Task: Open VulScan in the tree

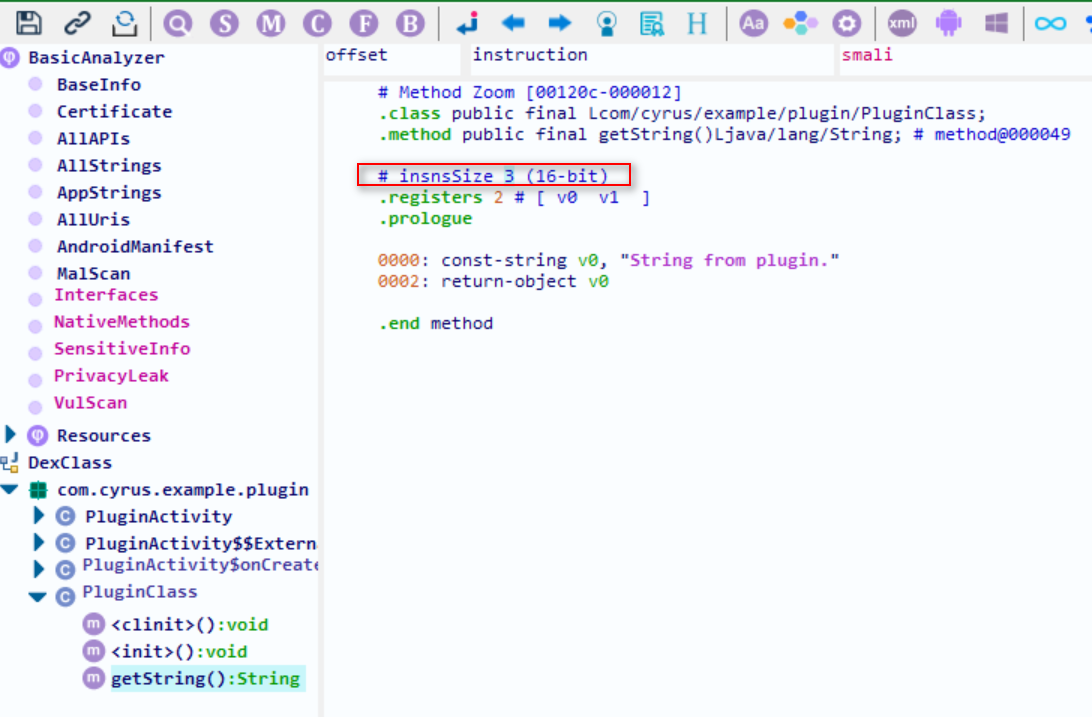Action: 91,403
